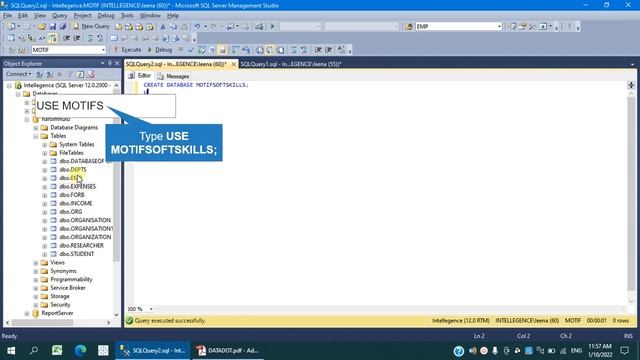
Task: Click the Display Estimated Execution Plan icon
Action: 202,50
